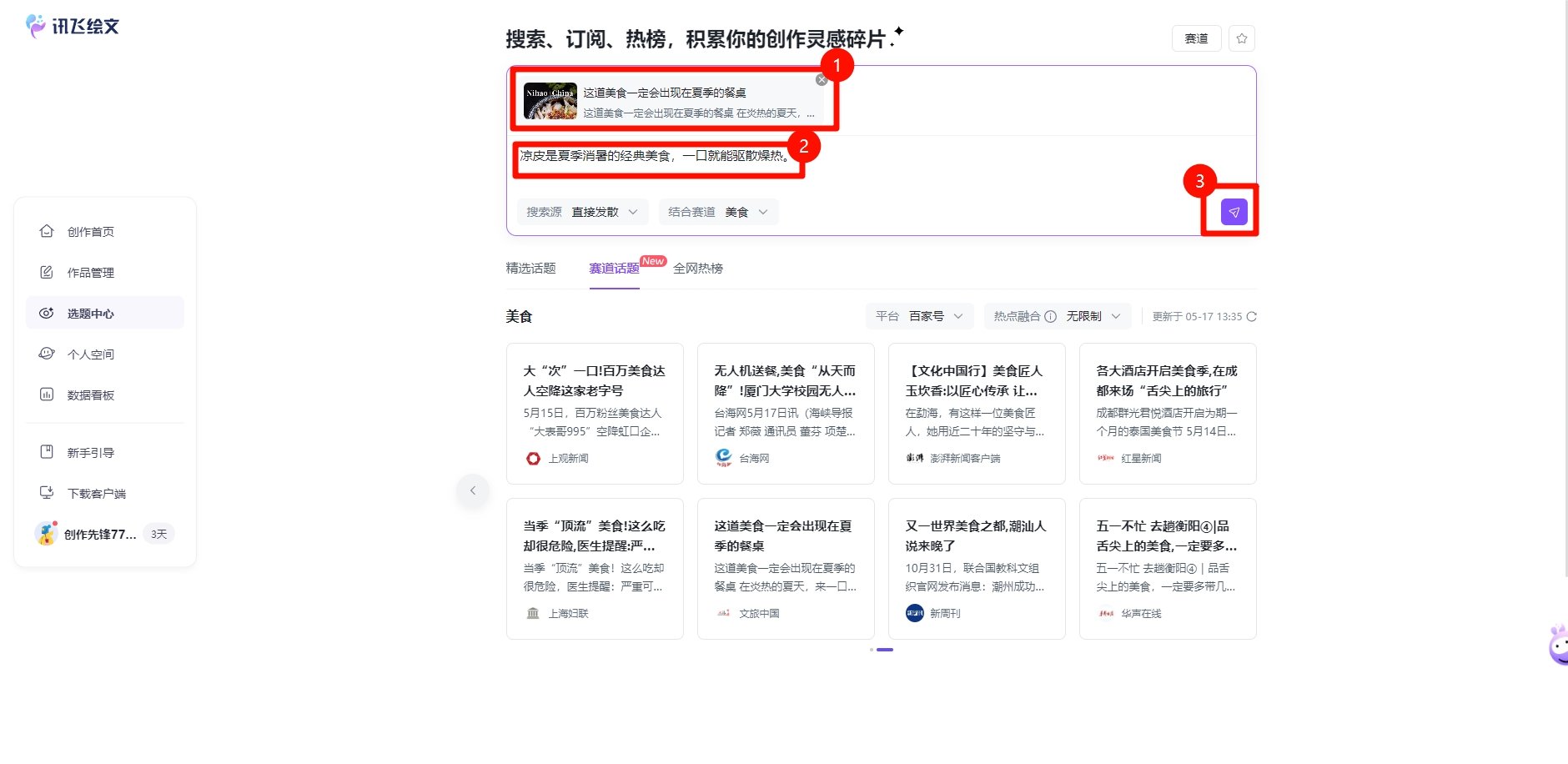Image resolution: width=1568 pixels, height=764 pixels.
Task: Expand the 结合赛道 美食 dropdown
Action: click(718, 212)
